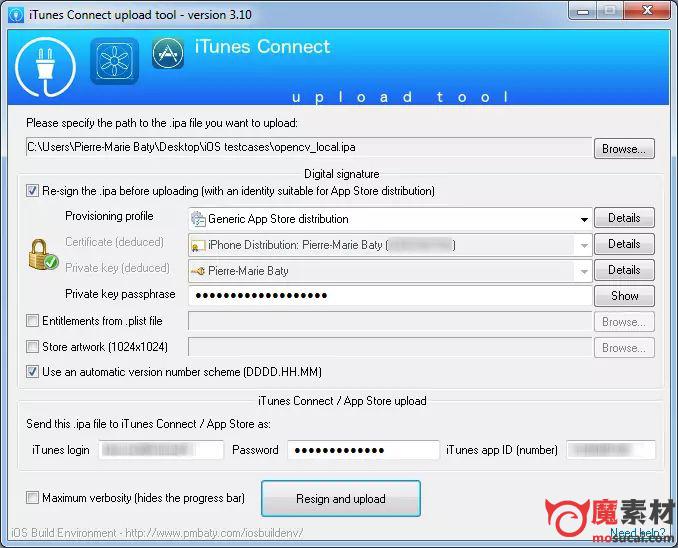Click the title bar application icon

pyautogui.click(x=16, y=15)
